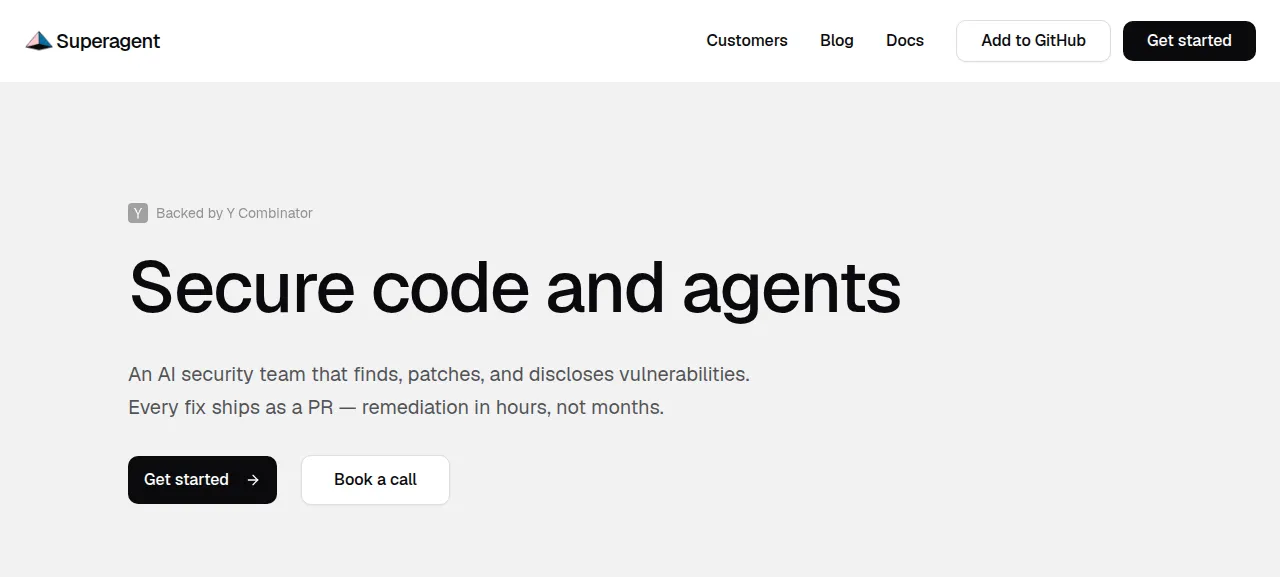
Task: Click the word vulnerabilities in the description
Action: [x=684, y=375]
